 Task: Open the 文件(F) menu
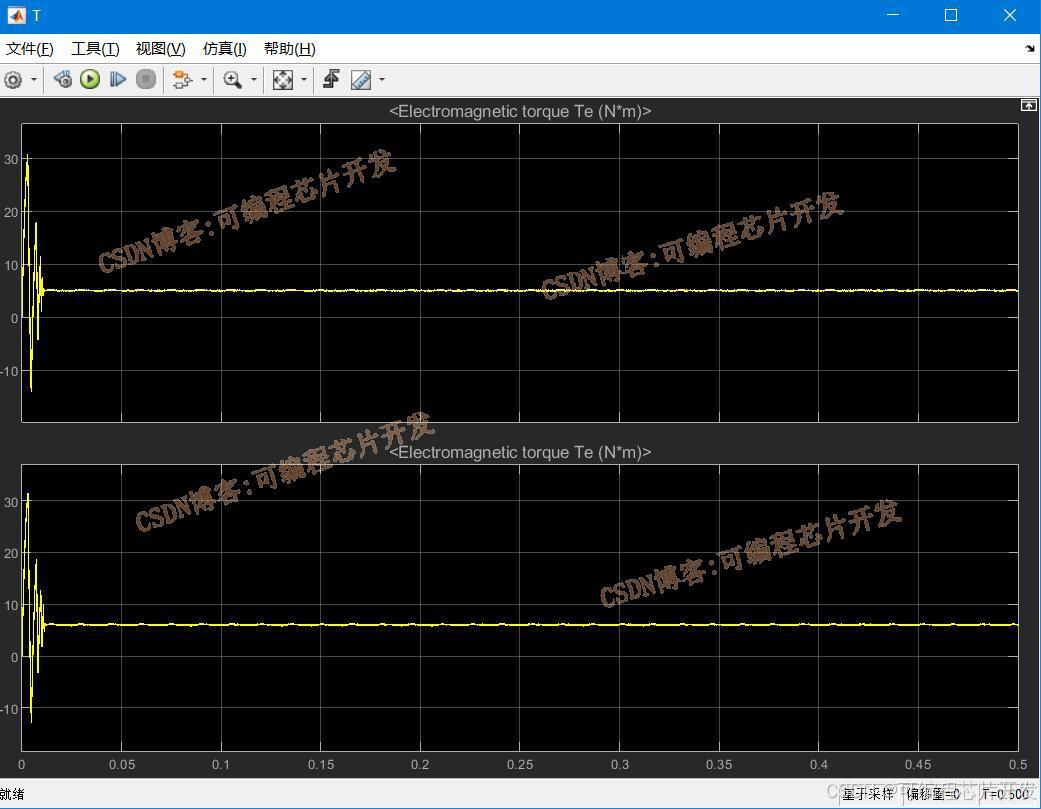tap(30, 48)
